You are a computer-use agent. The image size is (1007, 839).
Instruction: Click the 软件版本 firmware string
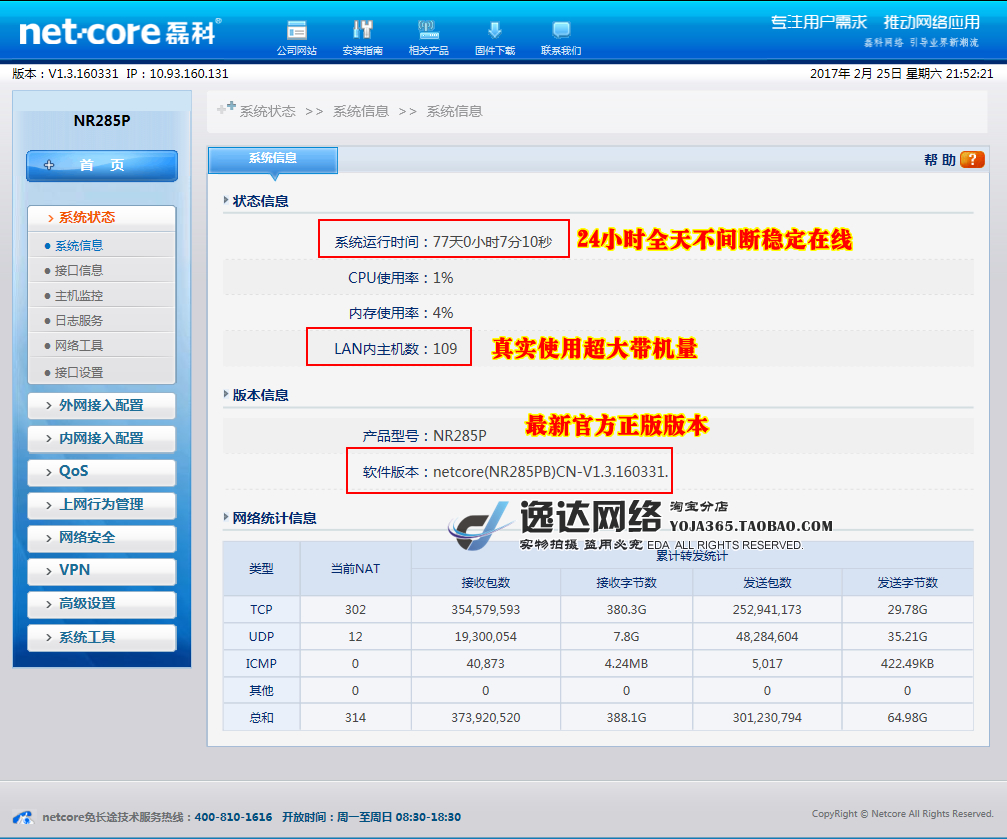(x=550, y=472)
